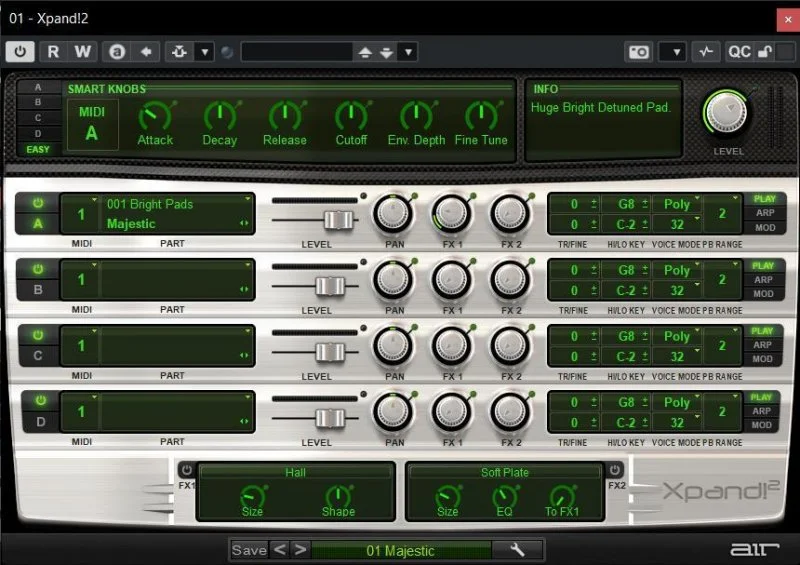Toggle the plugin bypass power button
Screen dimensions: 800x565
pyautogui.click(x=20, y=52)
